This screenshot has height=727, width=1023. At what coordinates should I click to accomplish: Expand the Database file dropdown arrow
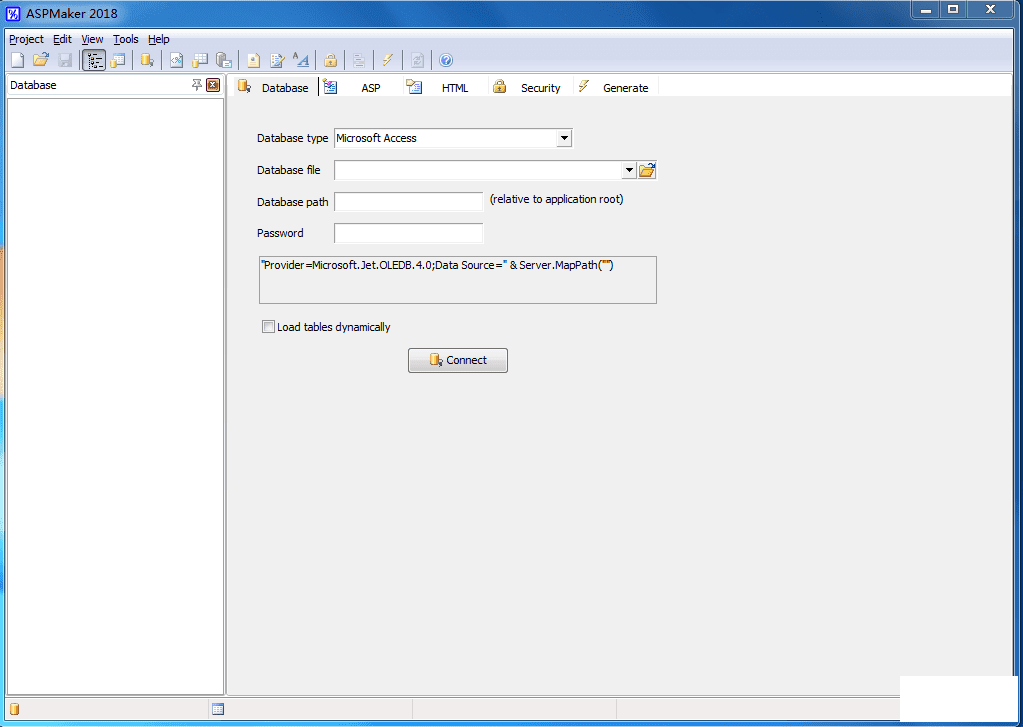pyautogui.click(x=629, y=170)
